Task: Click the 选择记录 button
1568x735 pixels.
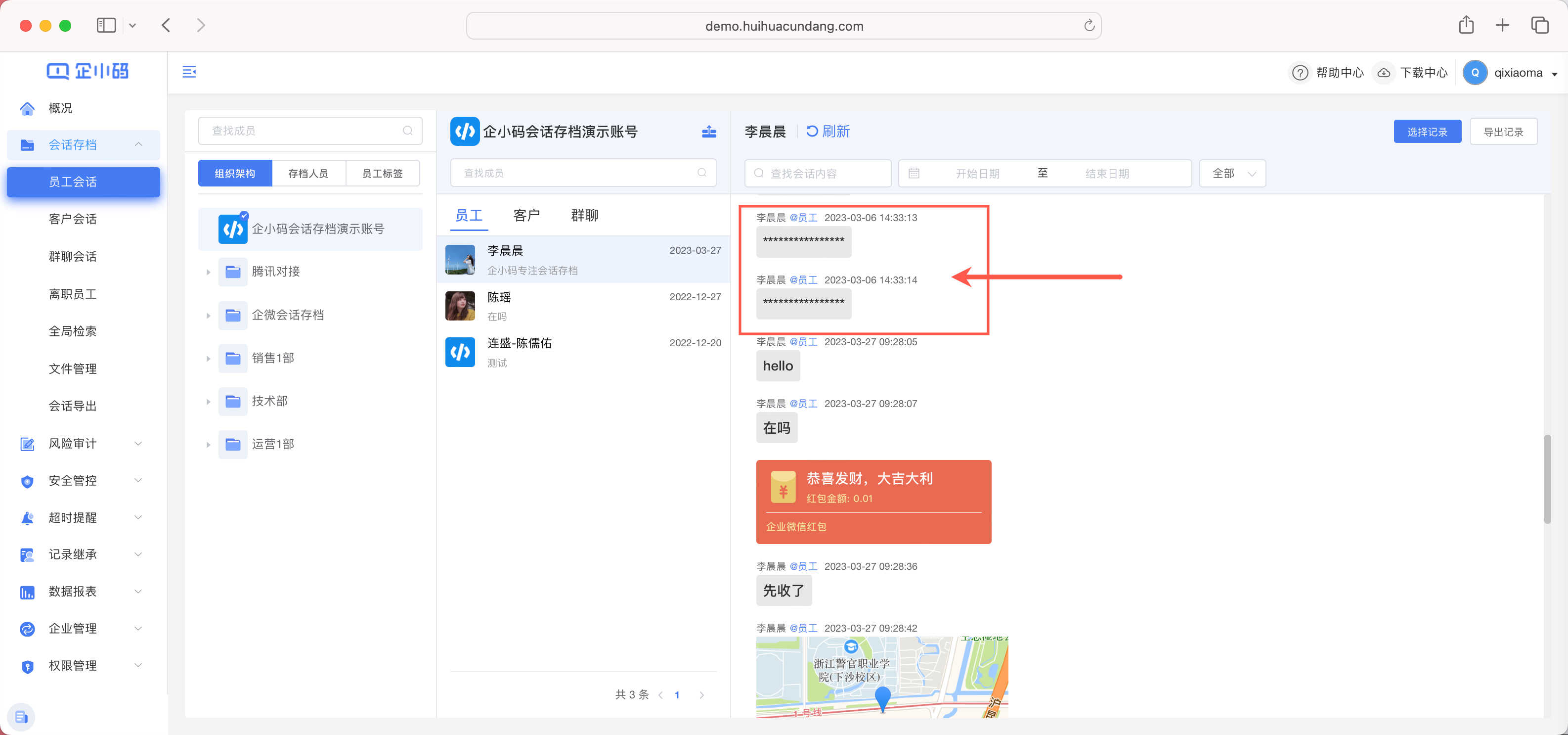Action: pos(1428,132)
